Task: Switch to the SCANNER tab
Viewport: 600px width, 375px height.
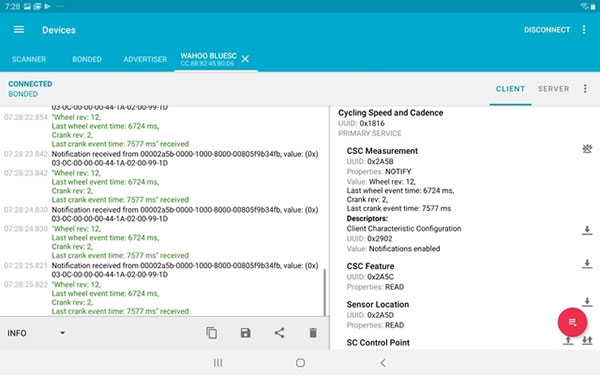Action: tap(29, 59)
